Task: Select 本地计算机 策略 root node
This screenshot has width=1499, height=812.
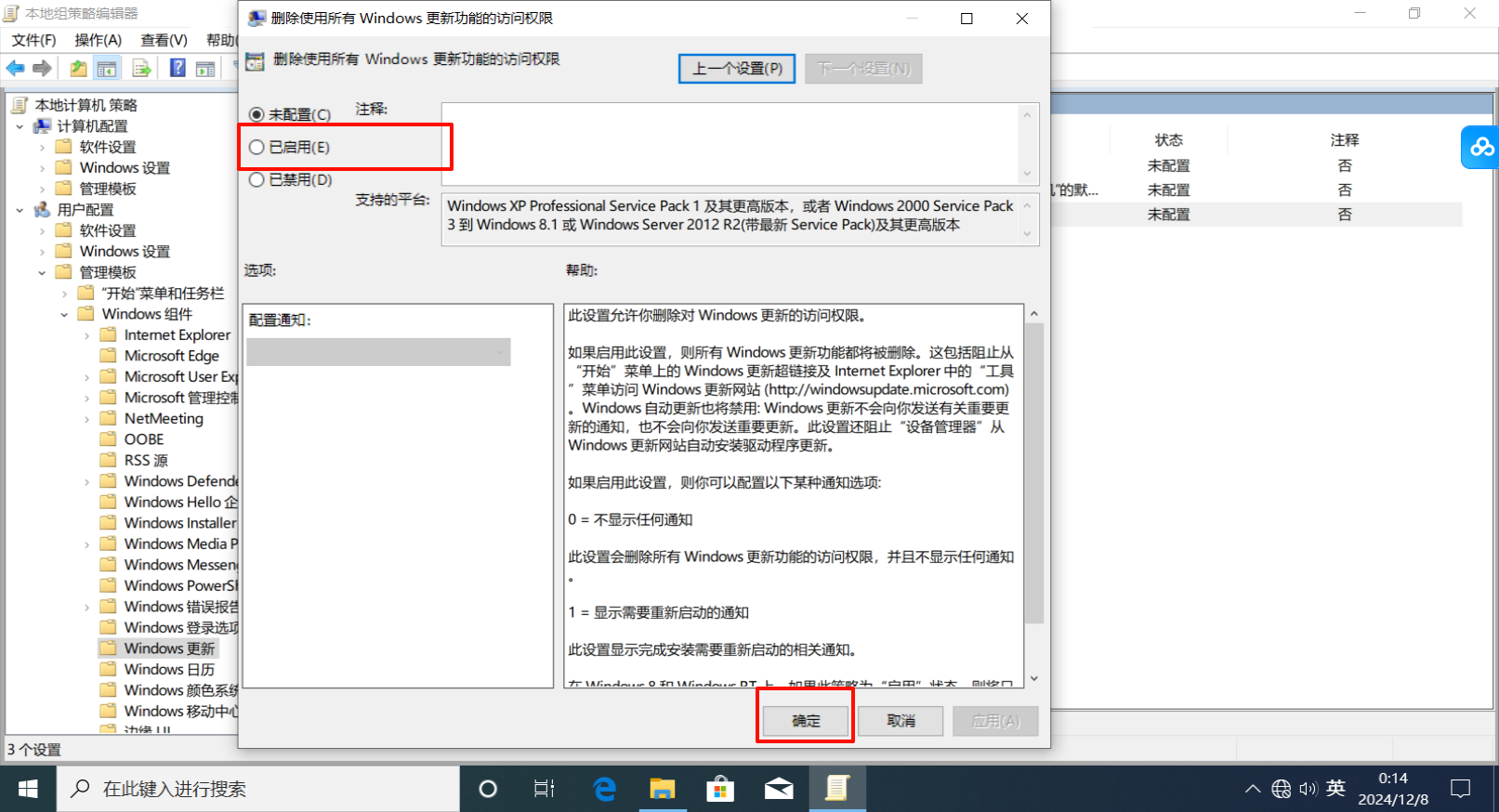Action: 85,105
